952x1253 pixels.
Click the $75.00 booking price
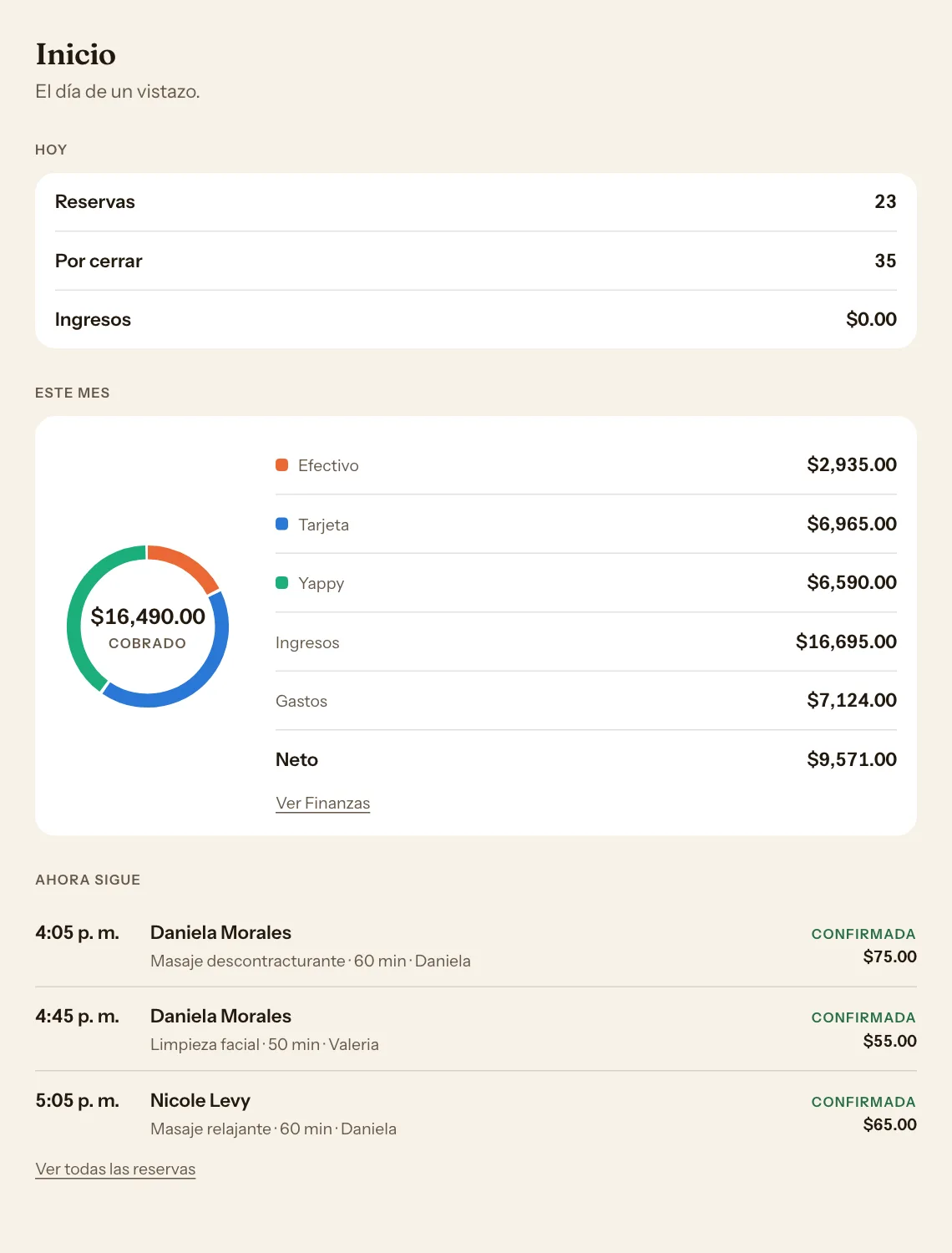tap(890, 956)
